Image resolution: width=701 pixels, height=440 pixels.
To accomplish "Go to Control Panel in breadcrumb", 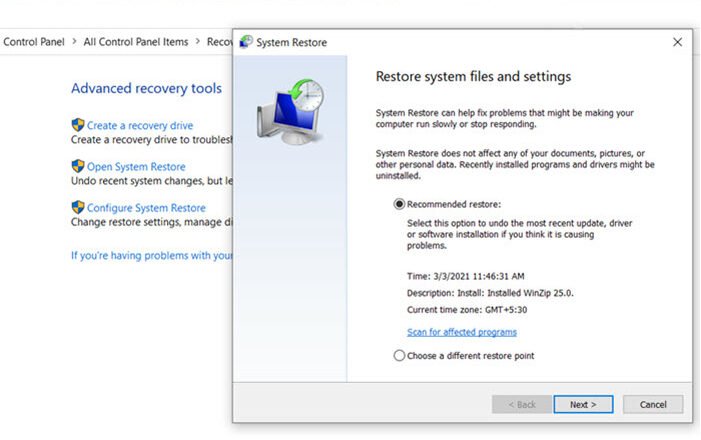I will click(x=34, y=42).
